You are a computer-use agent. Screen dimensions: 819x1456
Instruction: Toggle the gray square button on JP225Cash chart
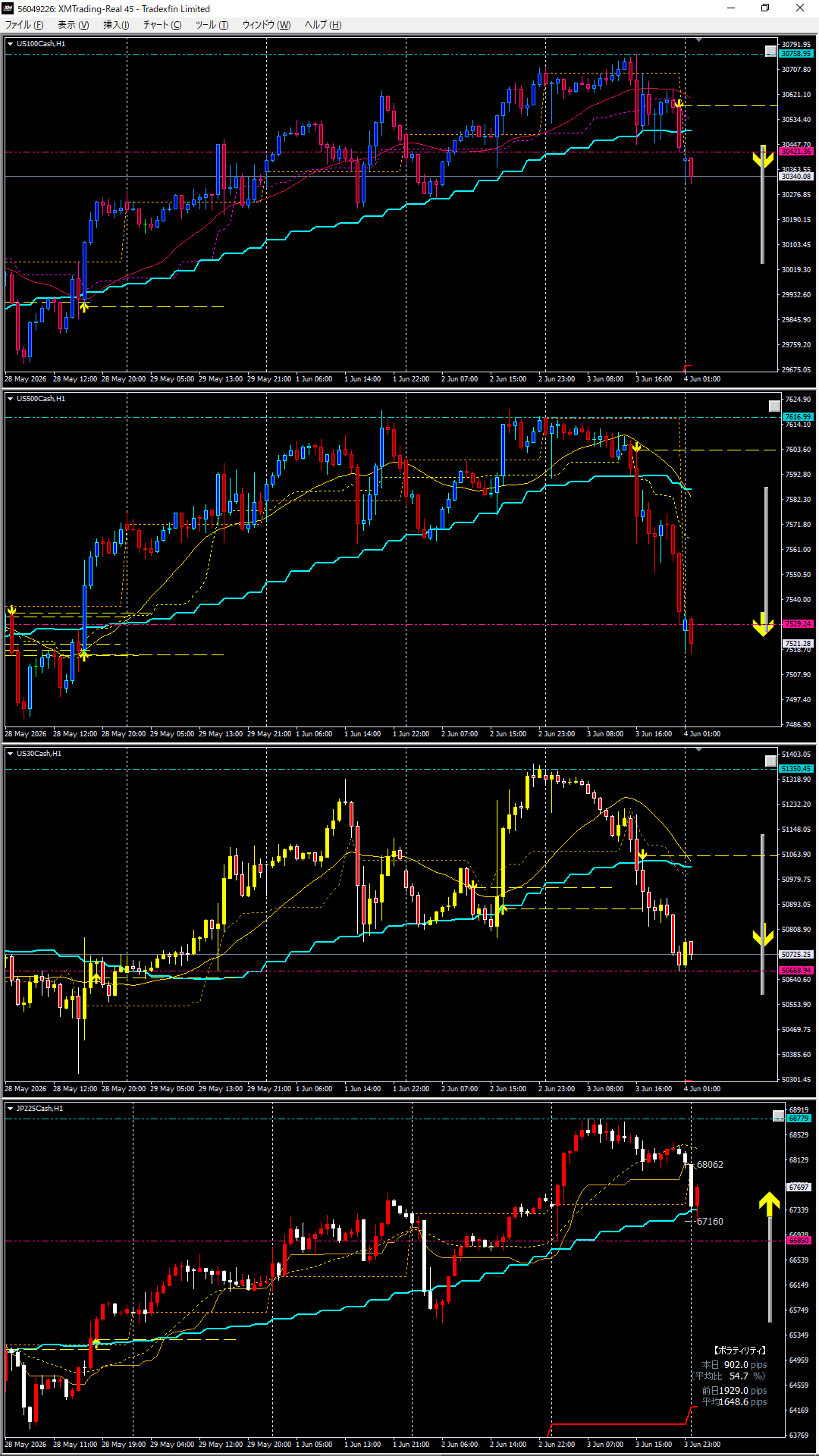click(778, 1116)
